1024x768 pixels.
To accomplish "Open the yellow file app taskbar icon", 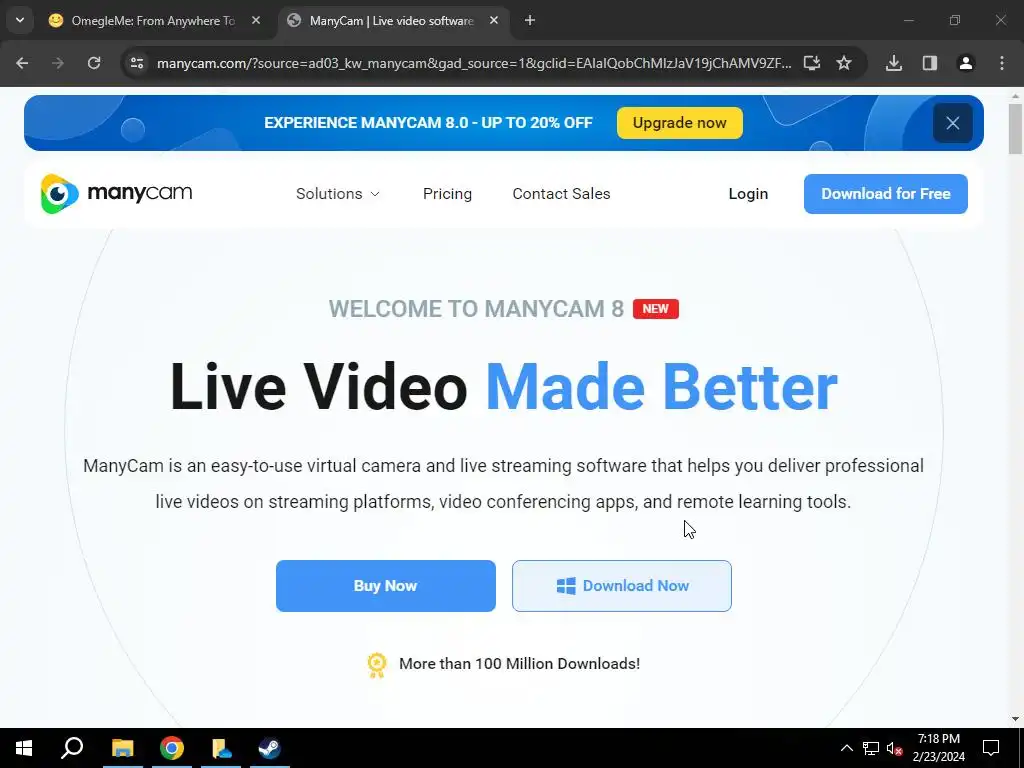I will coord(221,748).
